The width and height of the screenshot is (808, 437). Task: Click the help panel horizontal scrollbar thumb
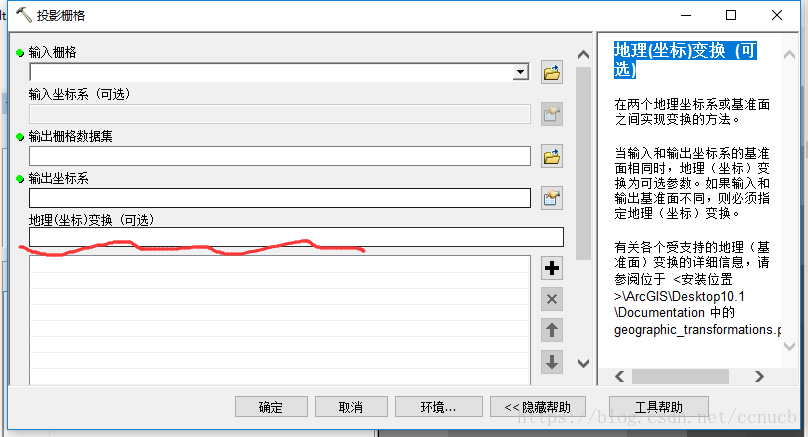680,377
